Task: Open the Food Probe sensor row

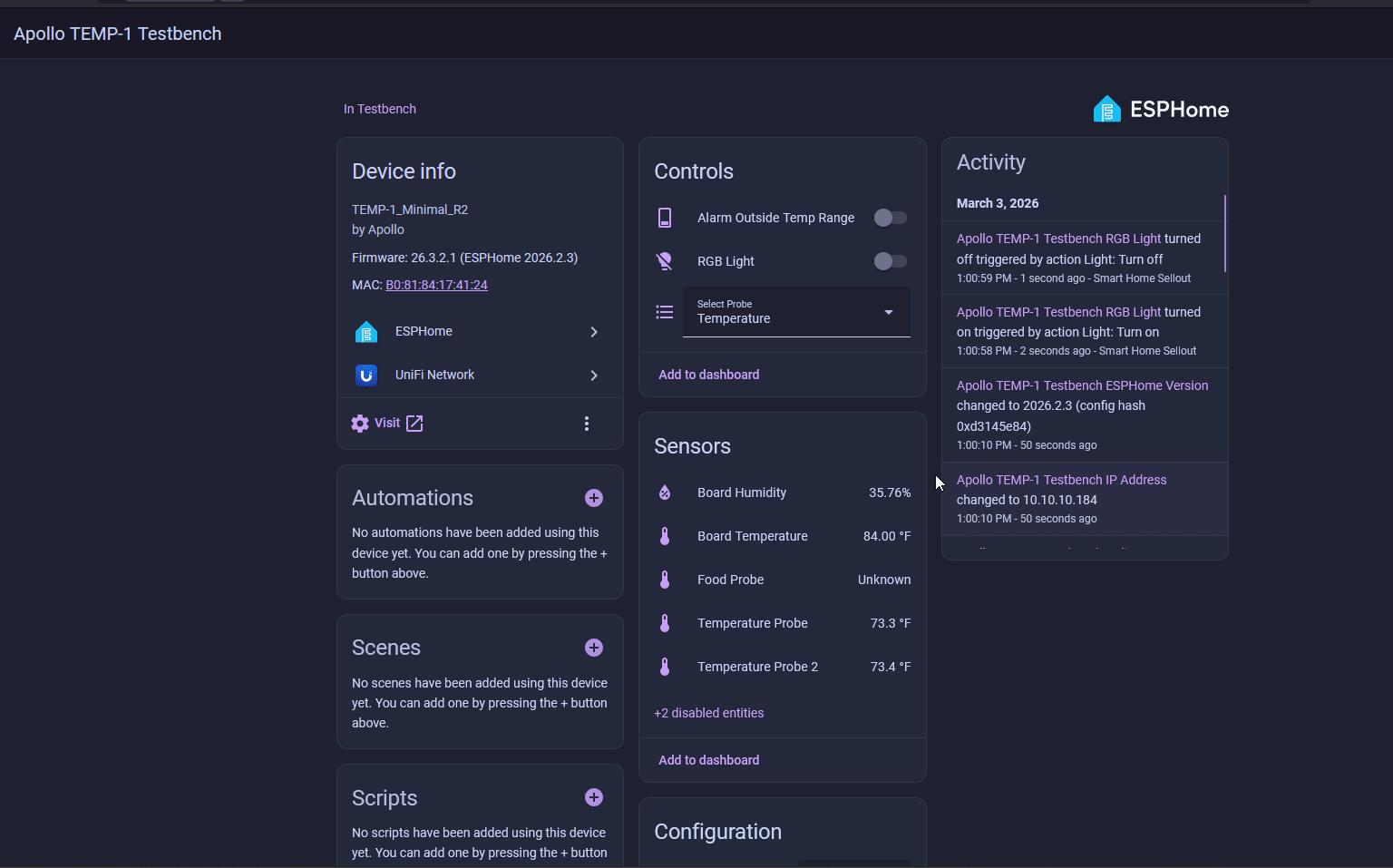Action: click(782, 580)
